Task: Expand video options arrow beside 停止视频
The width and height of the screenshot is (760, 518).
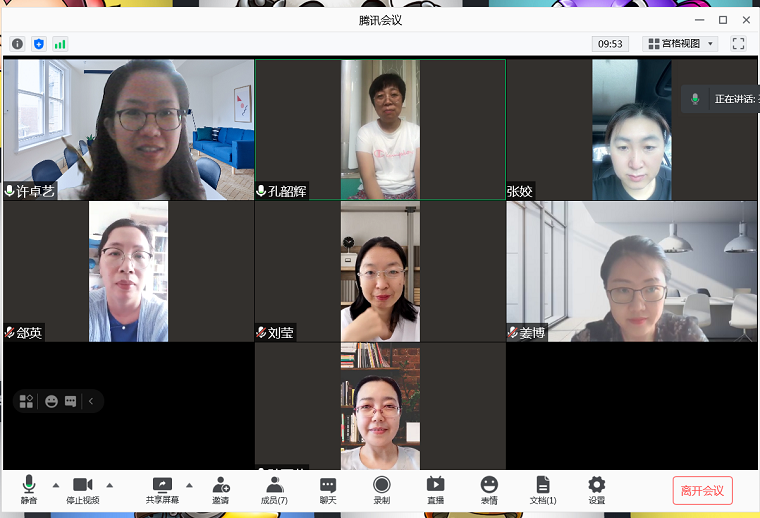Action: coord(109,485)
